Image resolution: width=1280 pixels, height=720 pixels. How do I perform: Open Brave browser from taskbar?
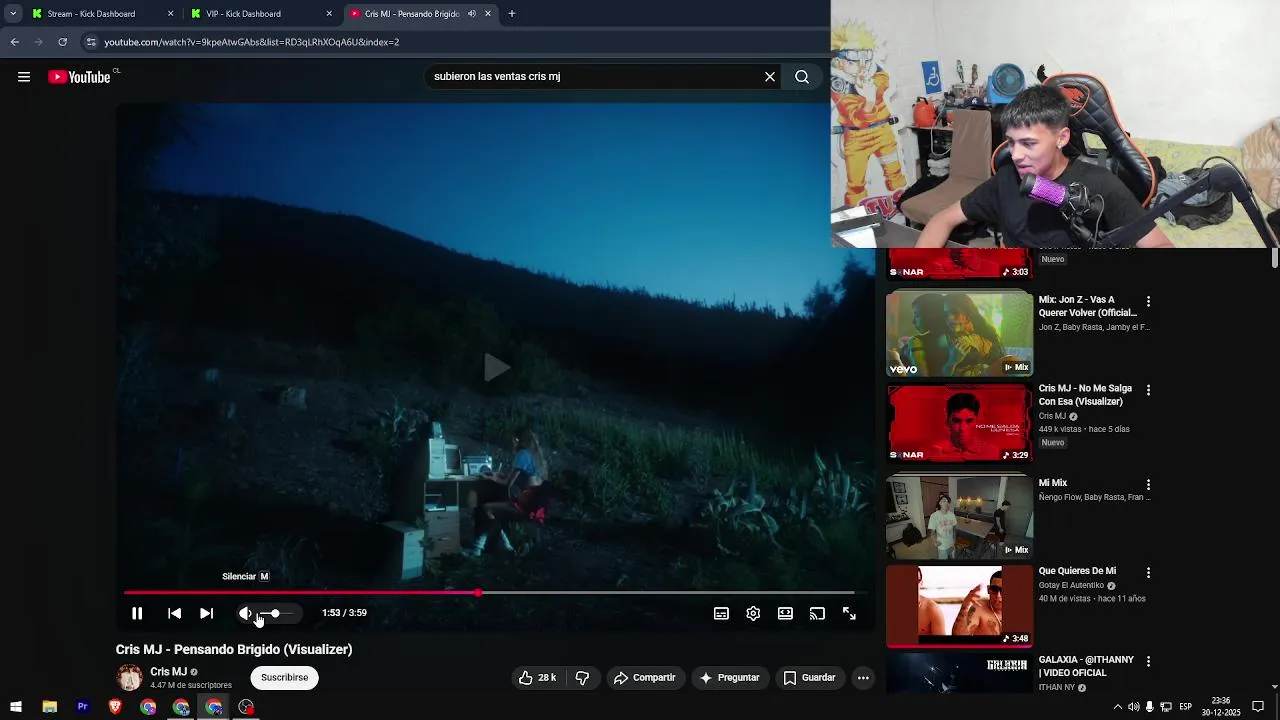click(x=115, y=707)
